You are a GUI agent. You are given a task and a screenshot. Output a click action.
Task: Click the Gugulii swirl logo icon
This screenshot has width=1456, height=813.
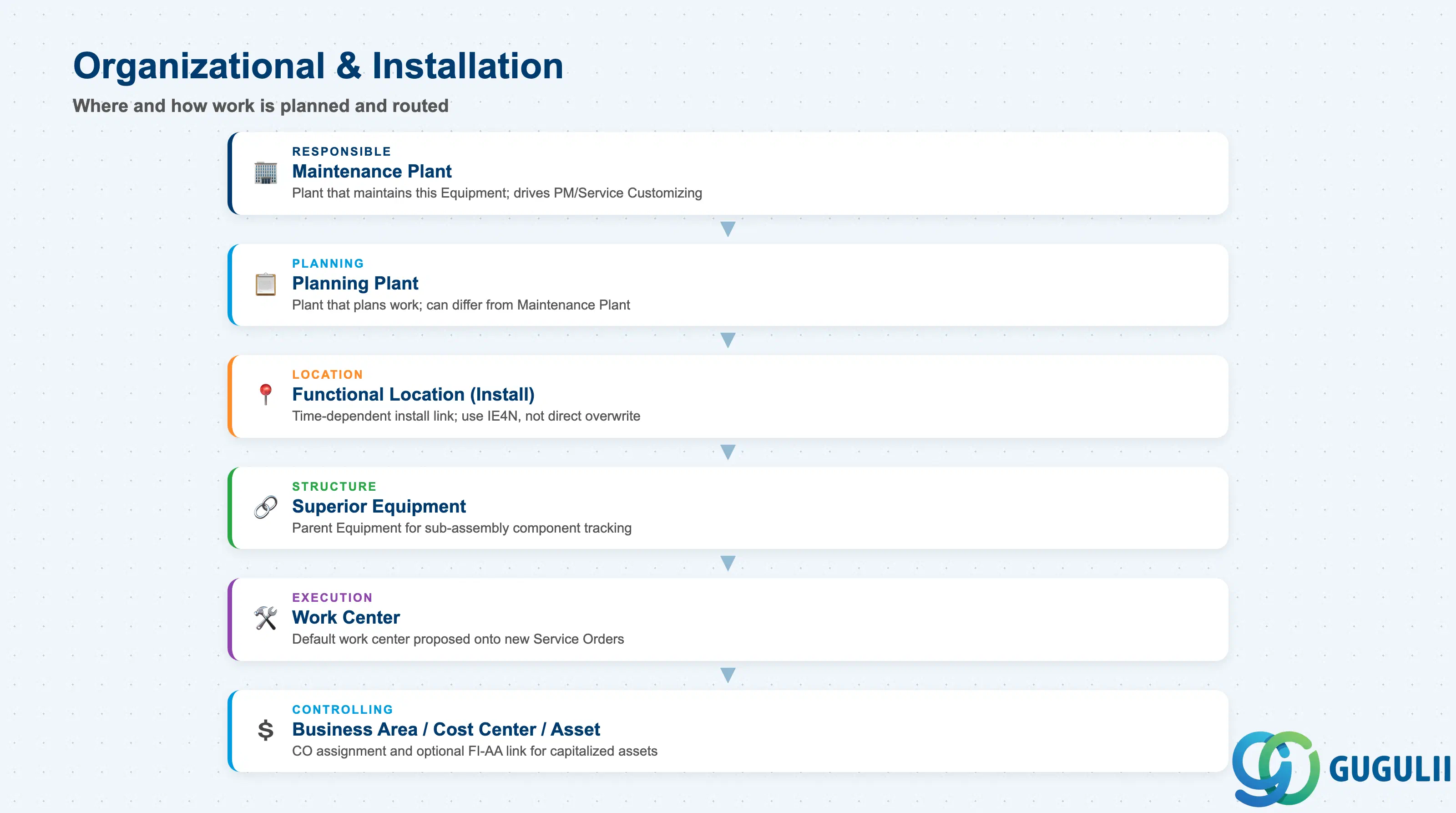point(1276,768)
